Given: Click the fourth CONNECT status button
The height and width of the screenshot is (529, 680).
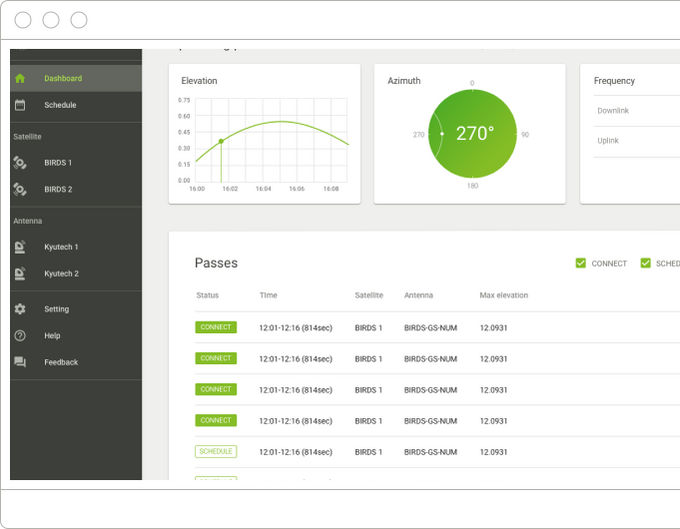Looking at the screenshot, I should pos(216,420).
